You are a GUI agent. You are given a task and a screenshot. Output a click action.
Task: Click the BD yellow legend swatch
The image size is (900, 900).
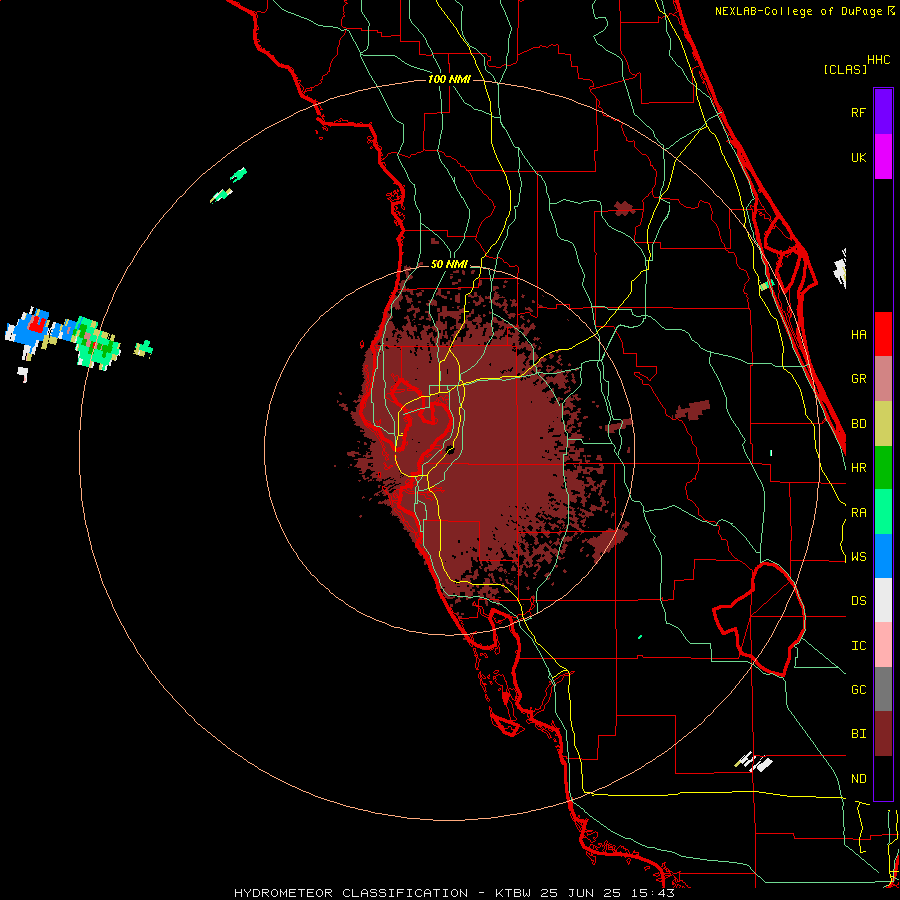point(883,424)
